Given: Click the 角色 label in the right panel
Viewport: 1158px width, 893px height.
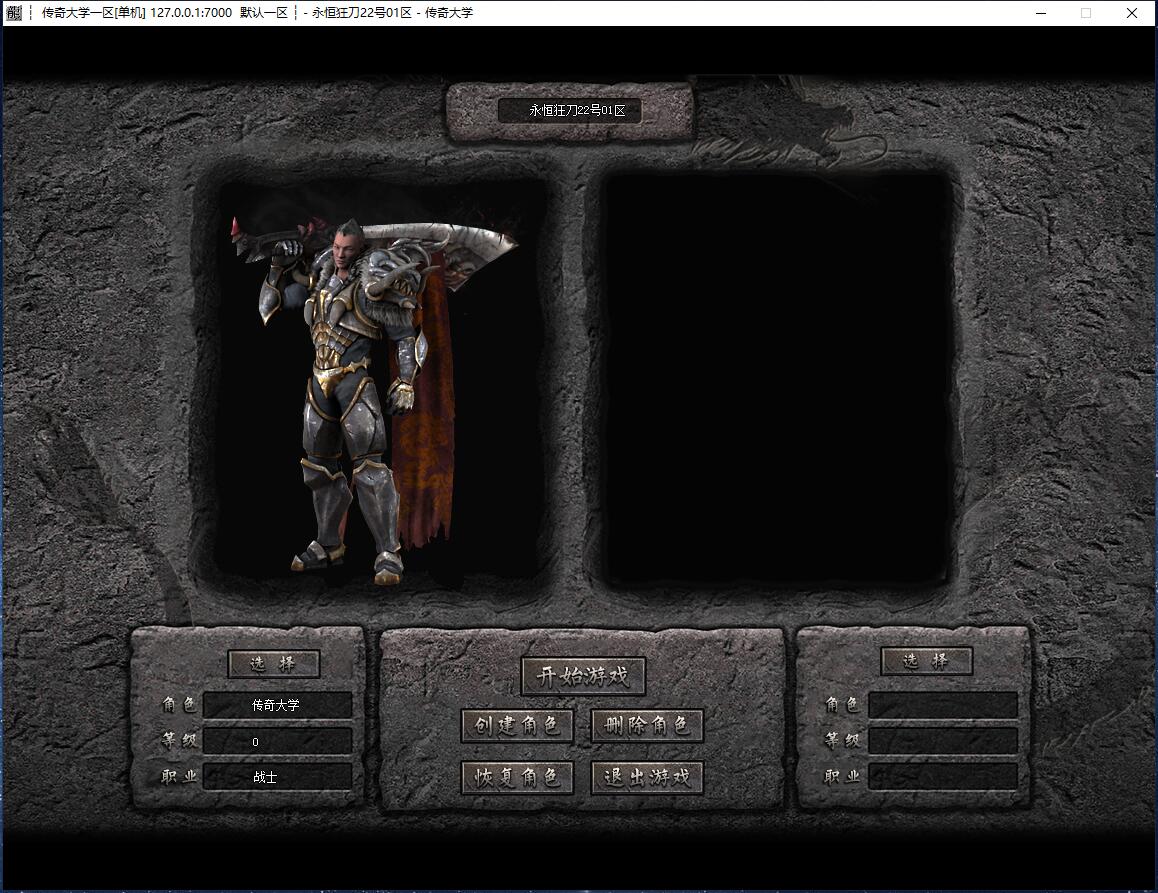Looking at the screenshot, I should click(842, 705).
